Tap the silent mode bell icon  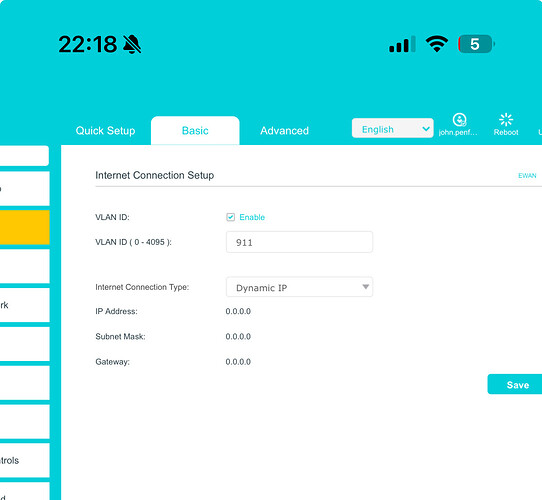[x=132, y=44]
